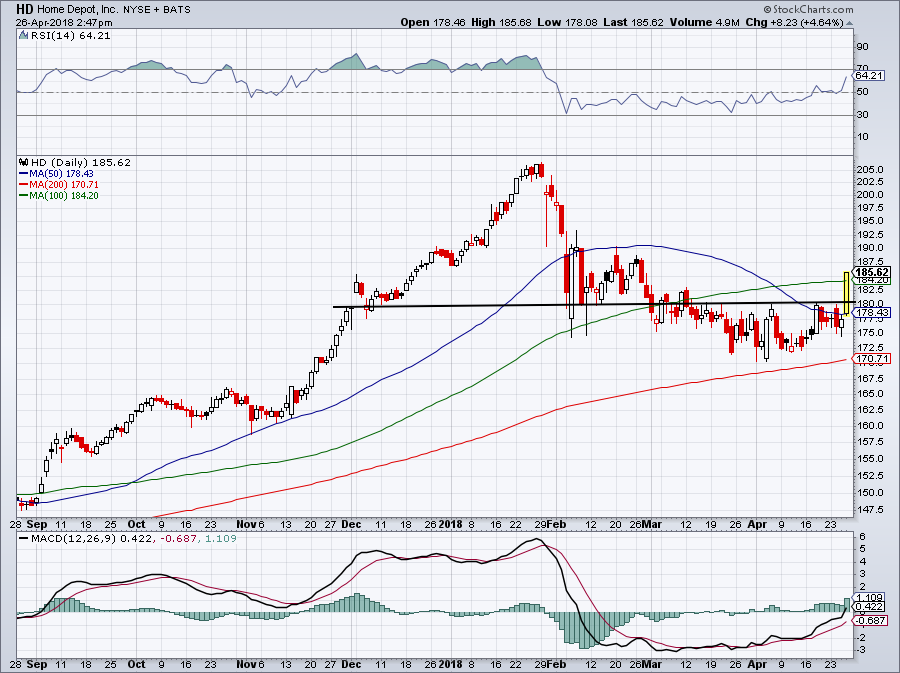Click the yellow highlighted latest candlestick
Screen dimensions: 900x673
(x=846, y=293)
